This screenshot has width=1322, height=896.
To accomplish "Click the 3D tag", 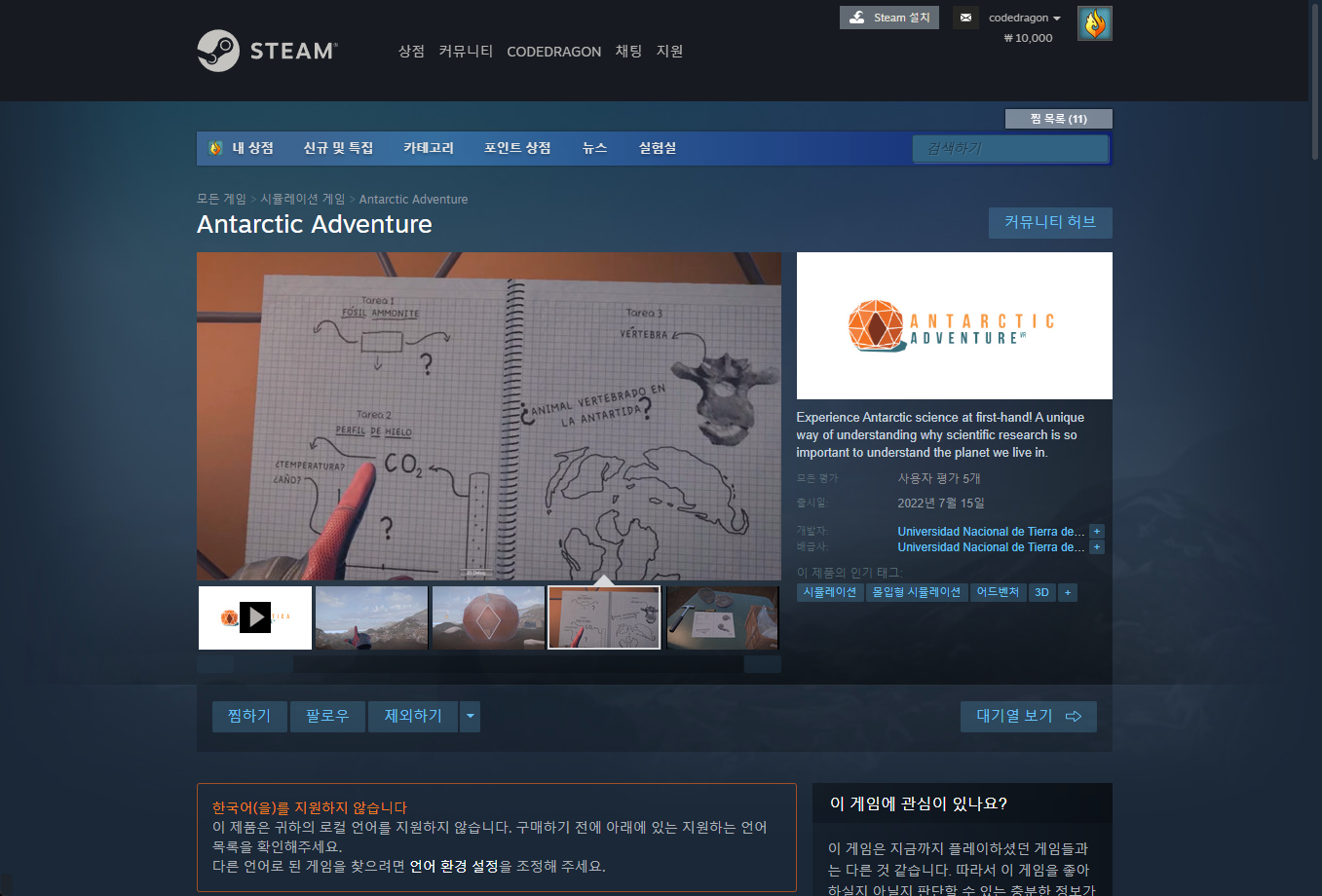I will point(1041,592).
